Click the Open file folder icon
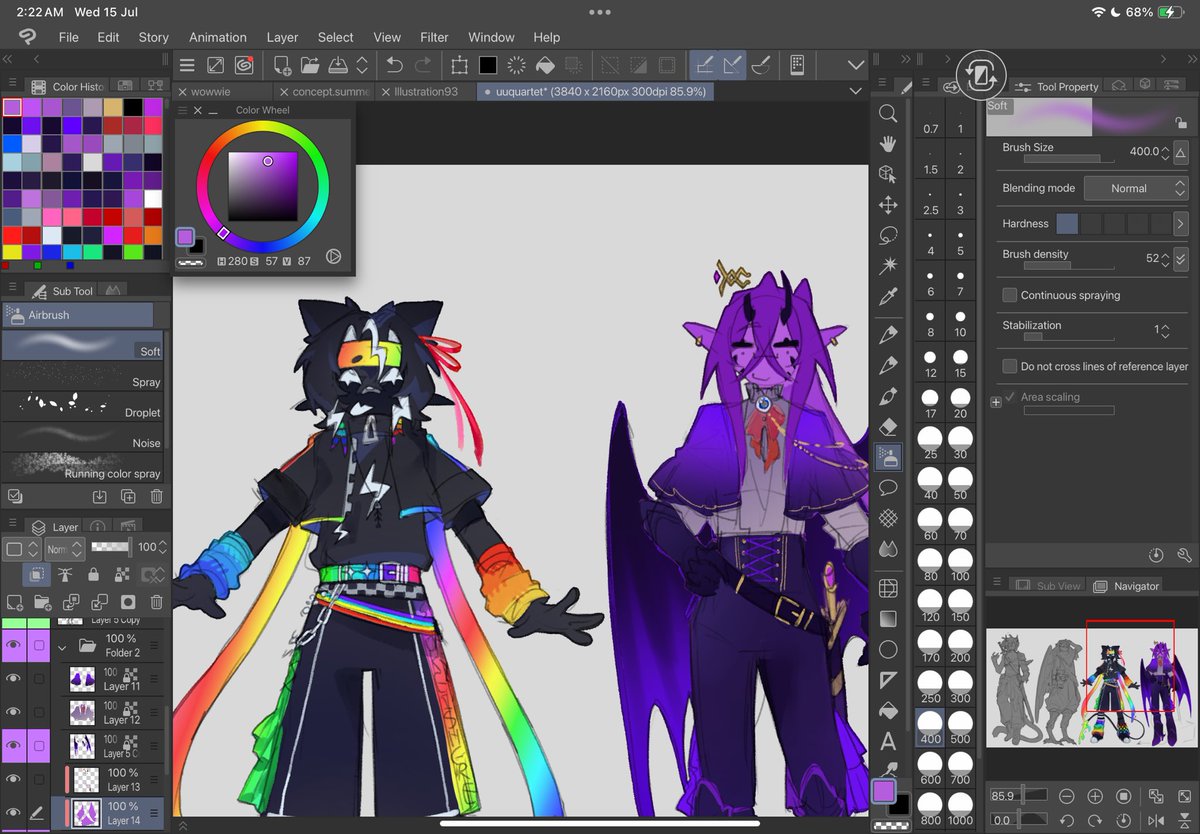Viewport: 1200px width, 834px height. point(310,65)
